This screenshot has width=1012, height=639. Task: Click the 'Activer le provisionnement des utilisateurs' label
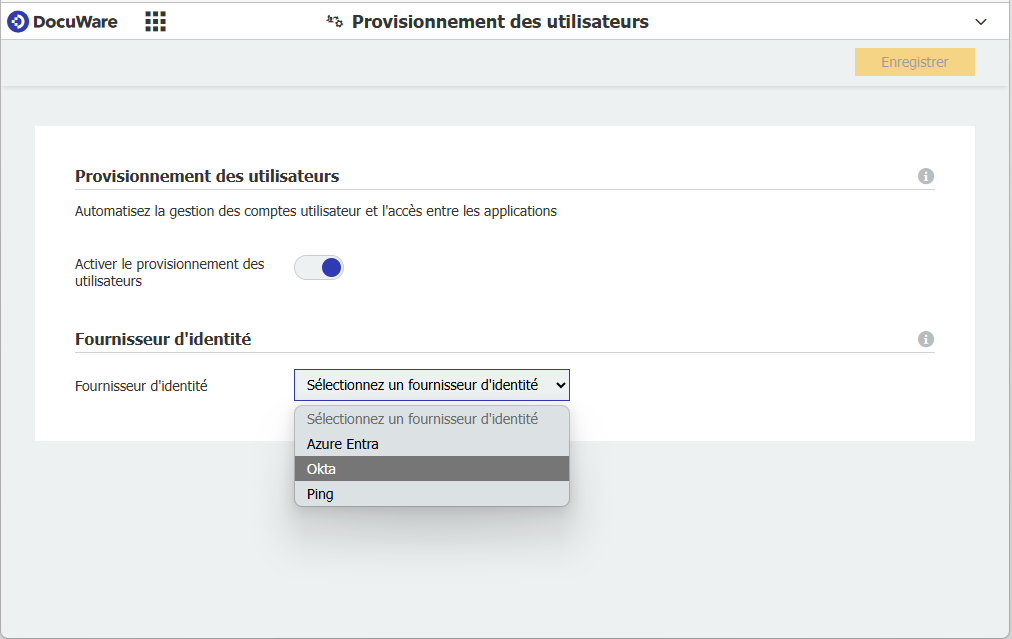[170, 272]
